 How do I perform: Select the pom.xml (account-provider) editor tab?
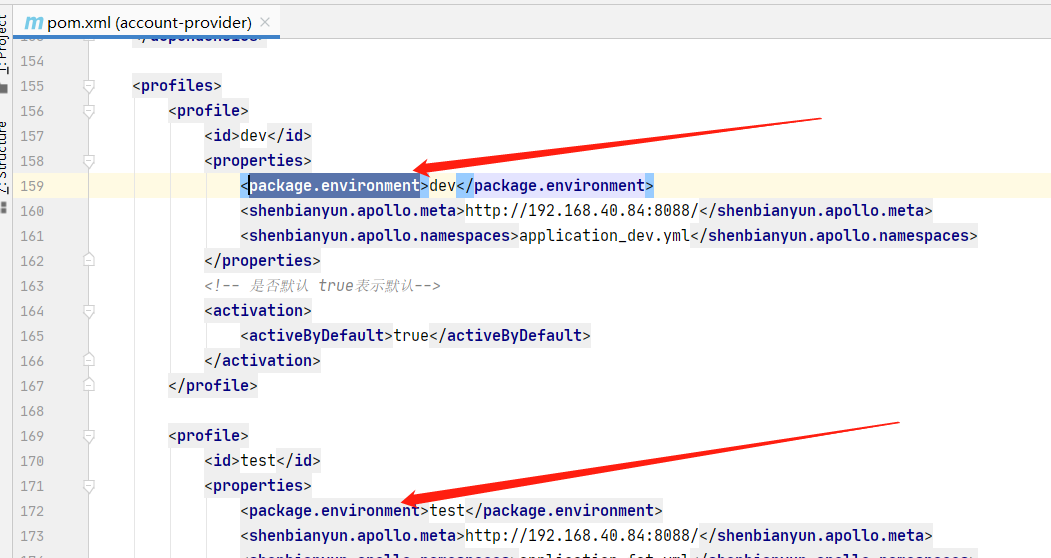pyautogui.click(x=146, y=22)
